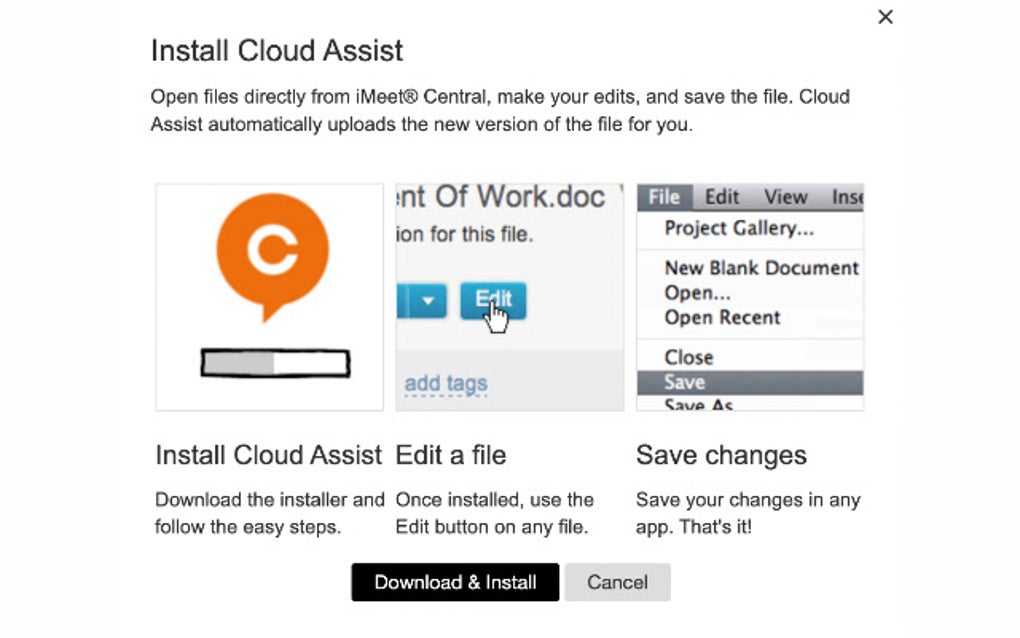
Task: Select the Statement Of Work.doc title
Action: 510,197
